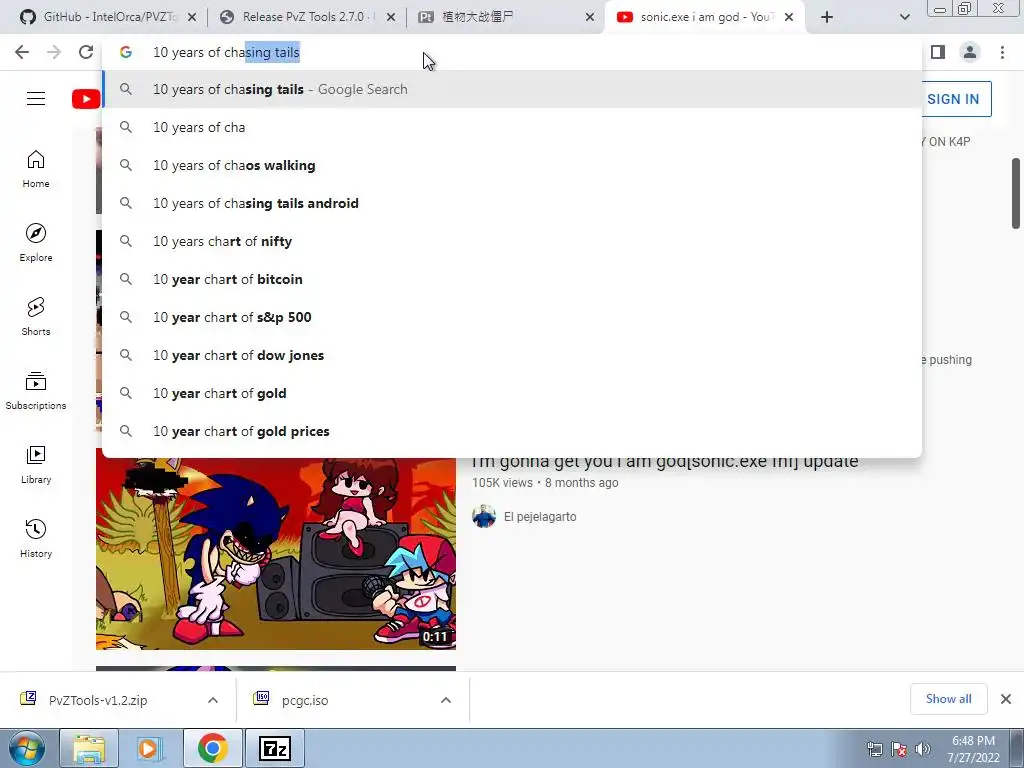The height and width of the screenshot is (768, 1024).
Task: Open YouTube Library in sidebar
Action: coord(36,464)
